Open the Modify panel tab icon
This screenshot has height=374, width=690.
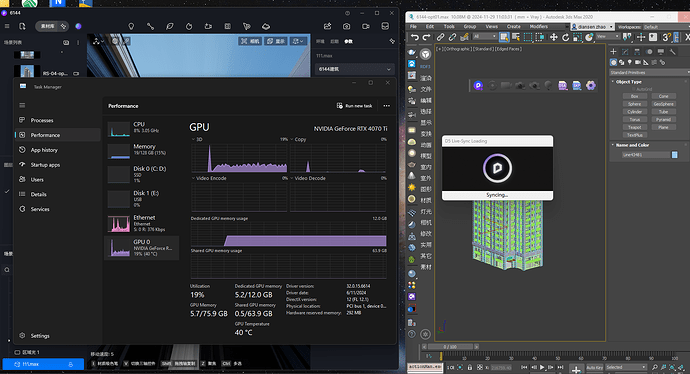[x=625, y=52]
